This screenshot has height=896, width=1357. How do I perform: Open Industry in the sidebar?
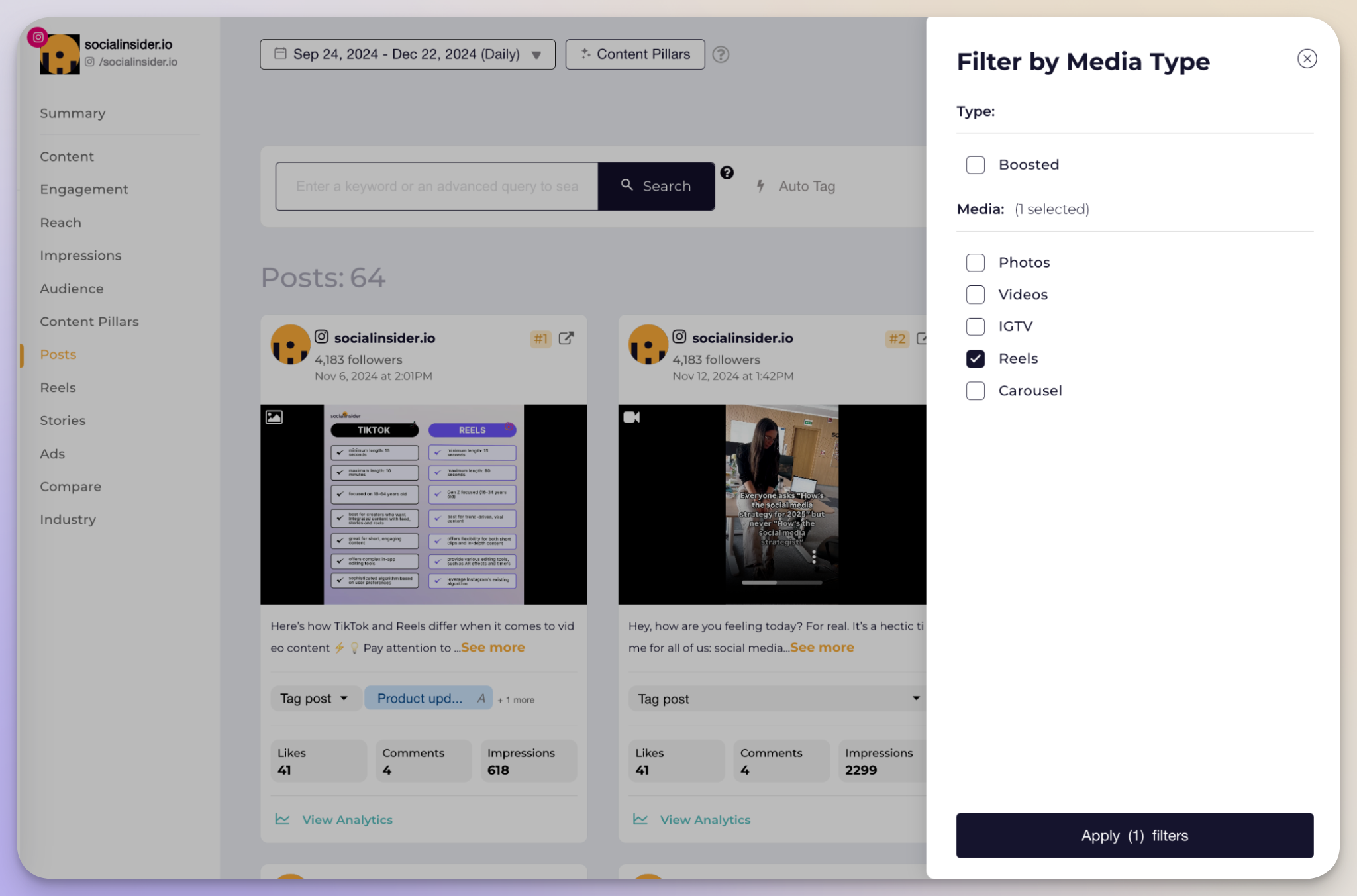68,519
